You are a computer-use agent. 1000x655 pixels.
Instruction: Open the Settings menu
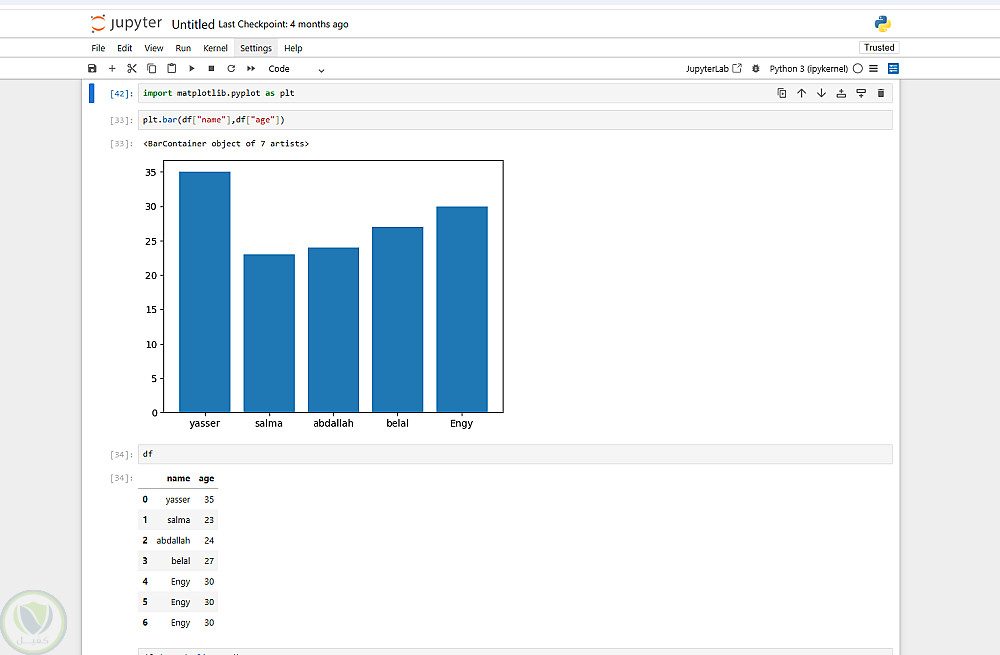(256, 48)
